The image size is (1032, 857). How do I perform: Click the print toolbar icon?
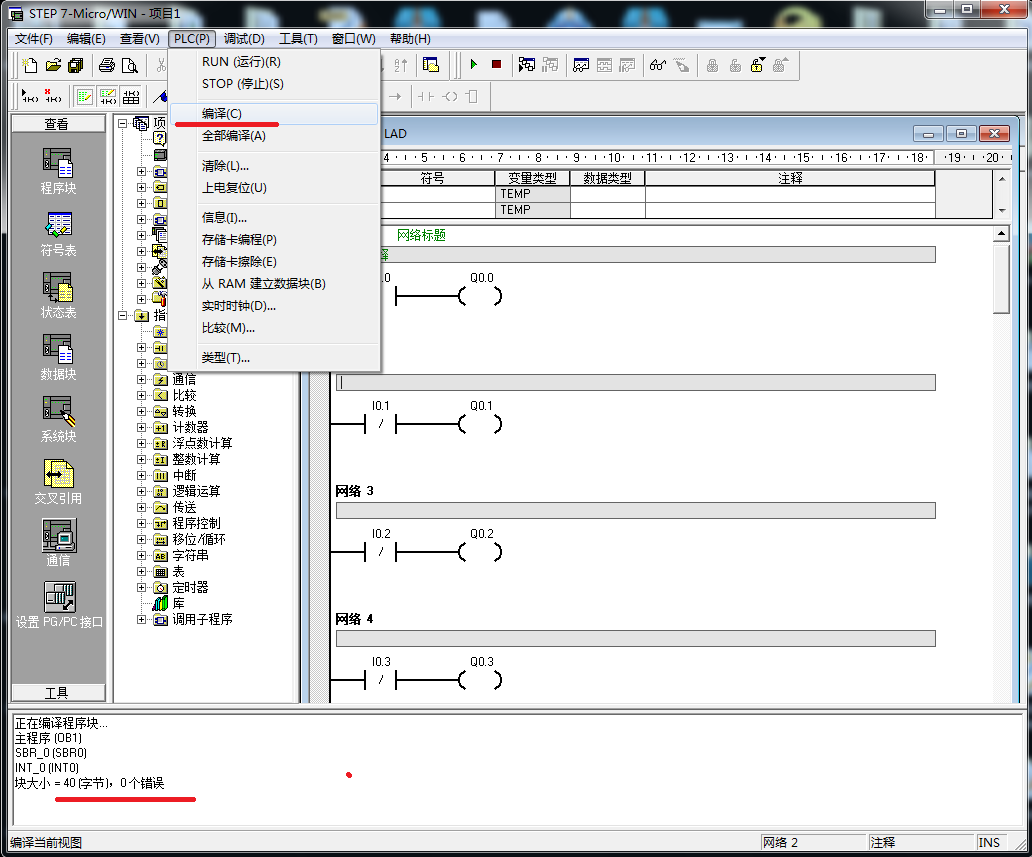(x=107, y=66)
